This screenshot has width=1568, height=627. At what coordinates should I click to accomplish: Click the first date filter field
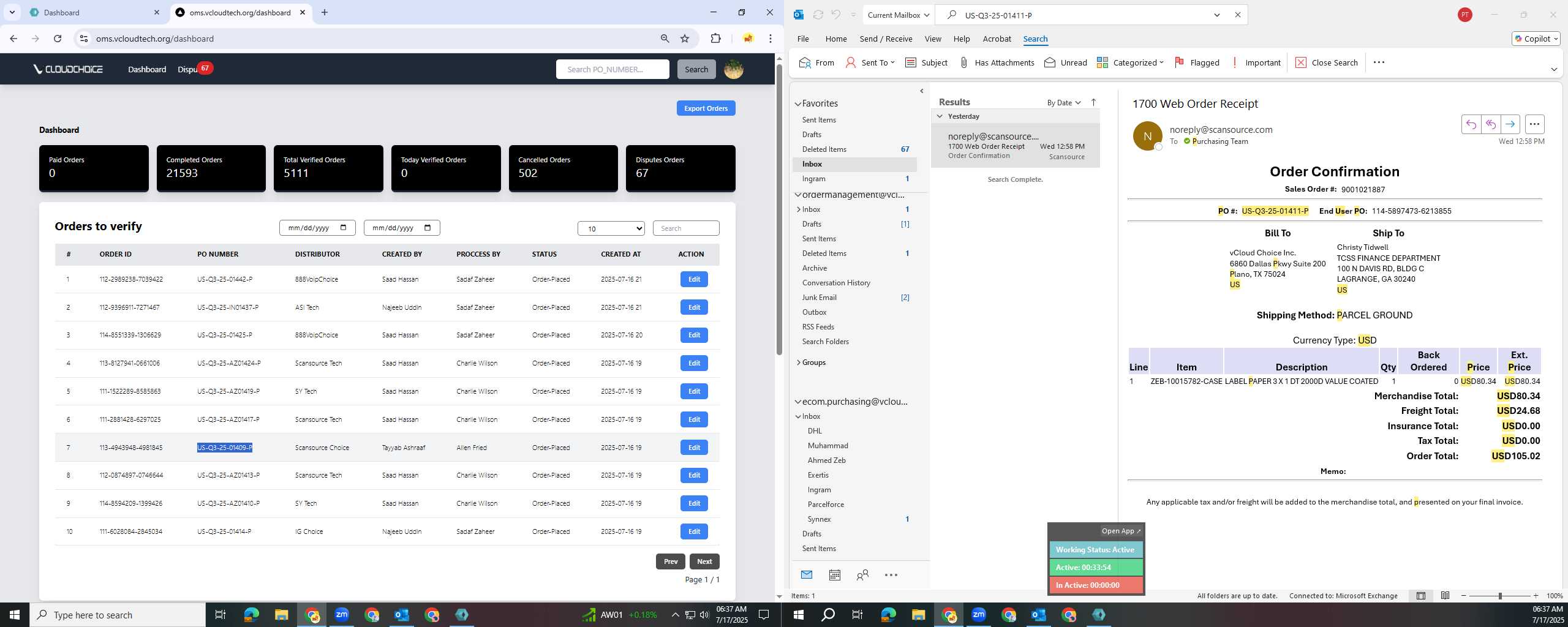pyautogui.click(x=317, y=228)
